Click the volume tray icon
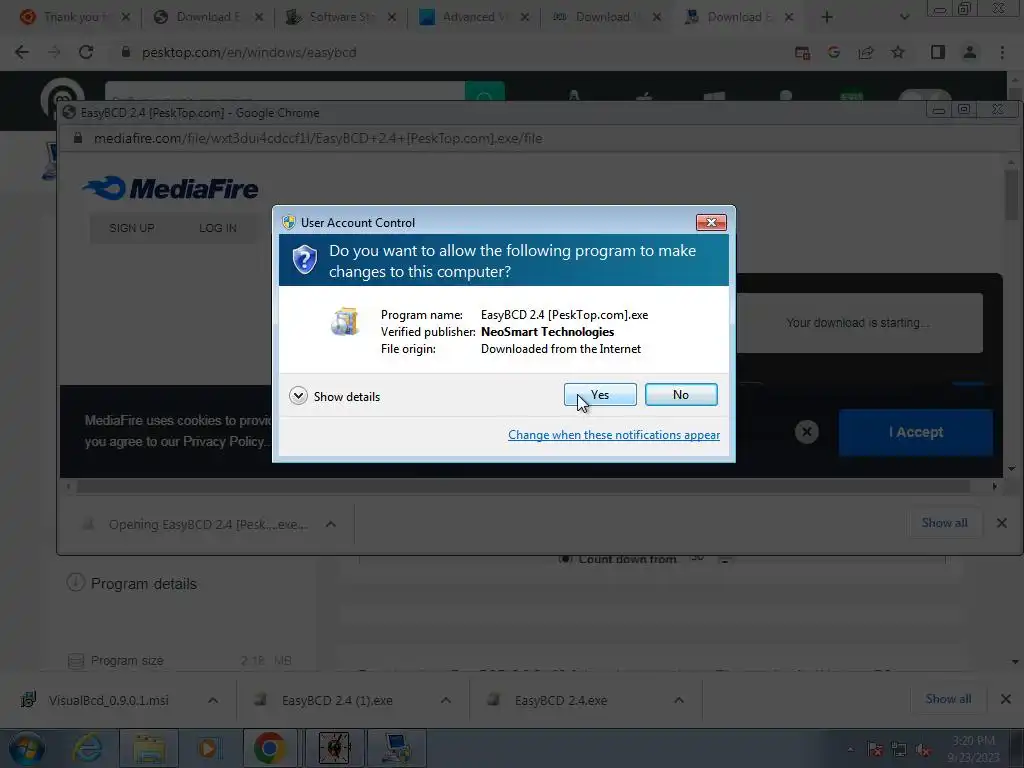This screenshot has width=1024, height=768. 923,750
